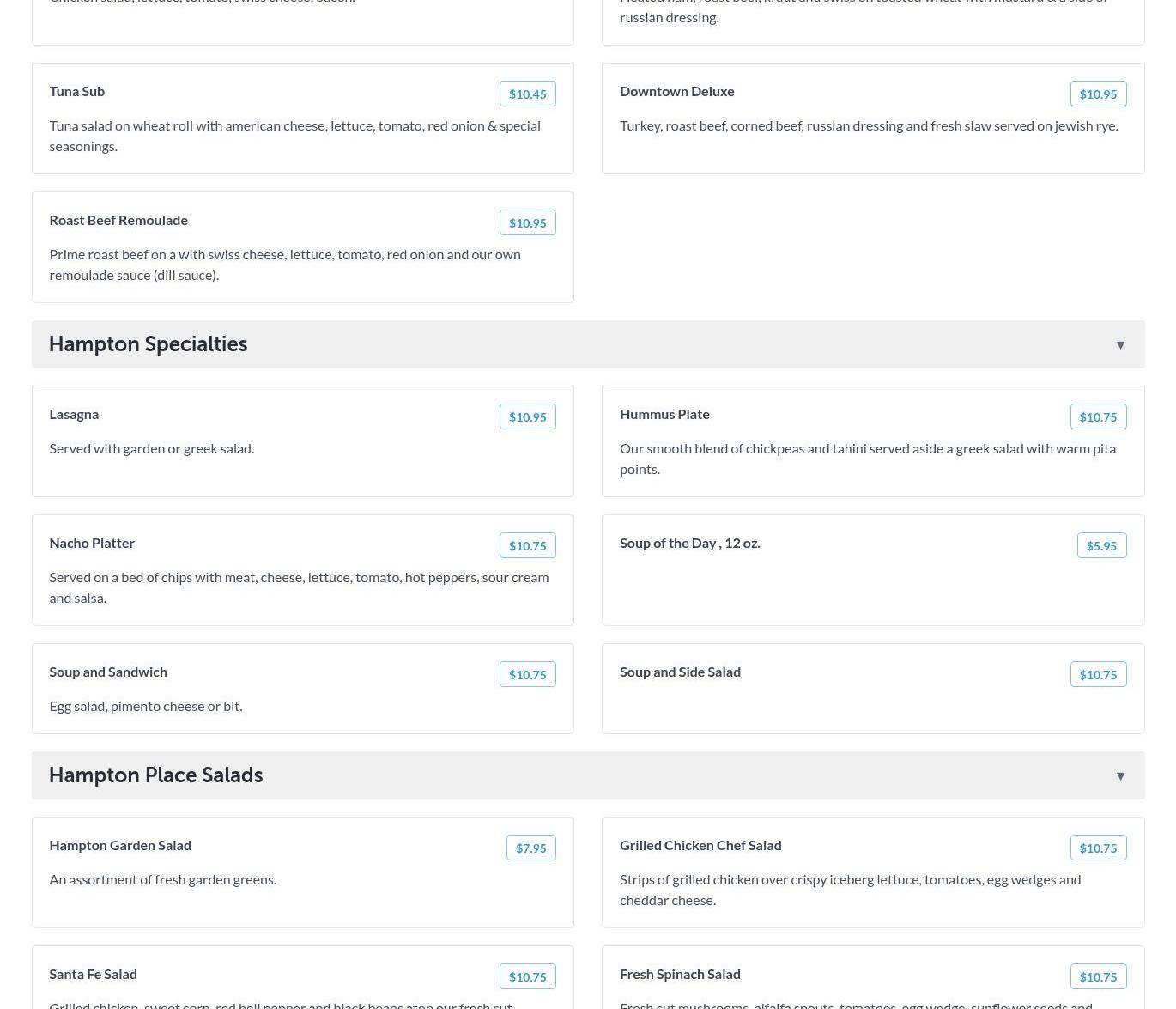Click the Santa Fe Salad price button
1176x1009 pixels.
click(x=527, y=977)
